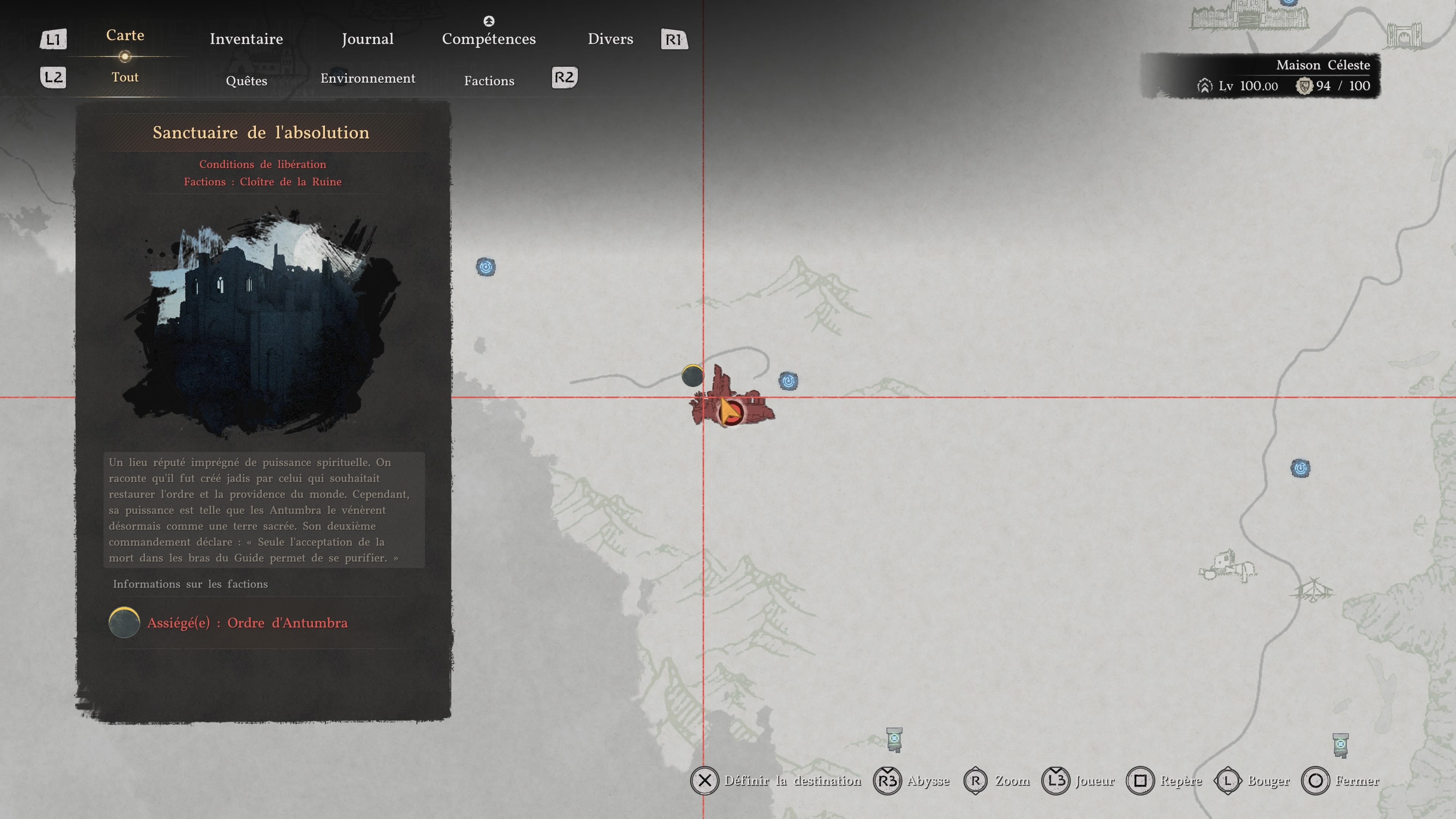The image size is (1456, 819).
Task: Click the square button icon for Repère
Action: click(x=1141, y=781)
